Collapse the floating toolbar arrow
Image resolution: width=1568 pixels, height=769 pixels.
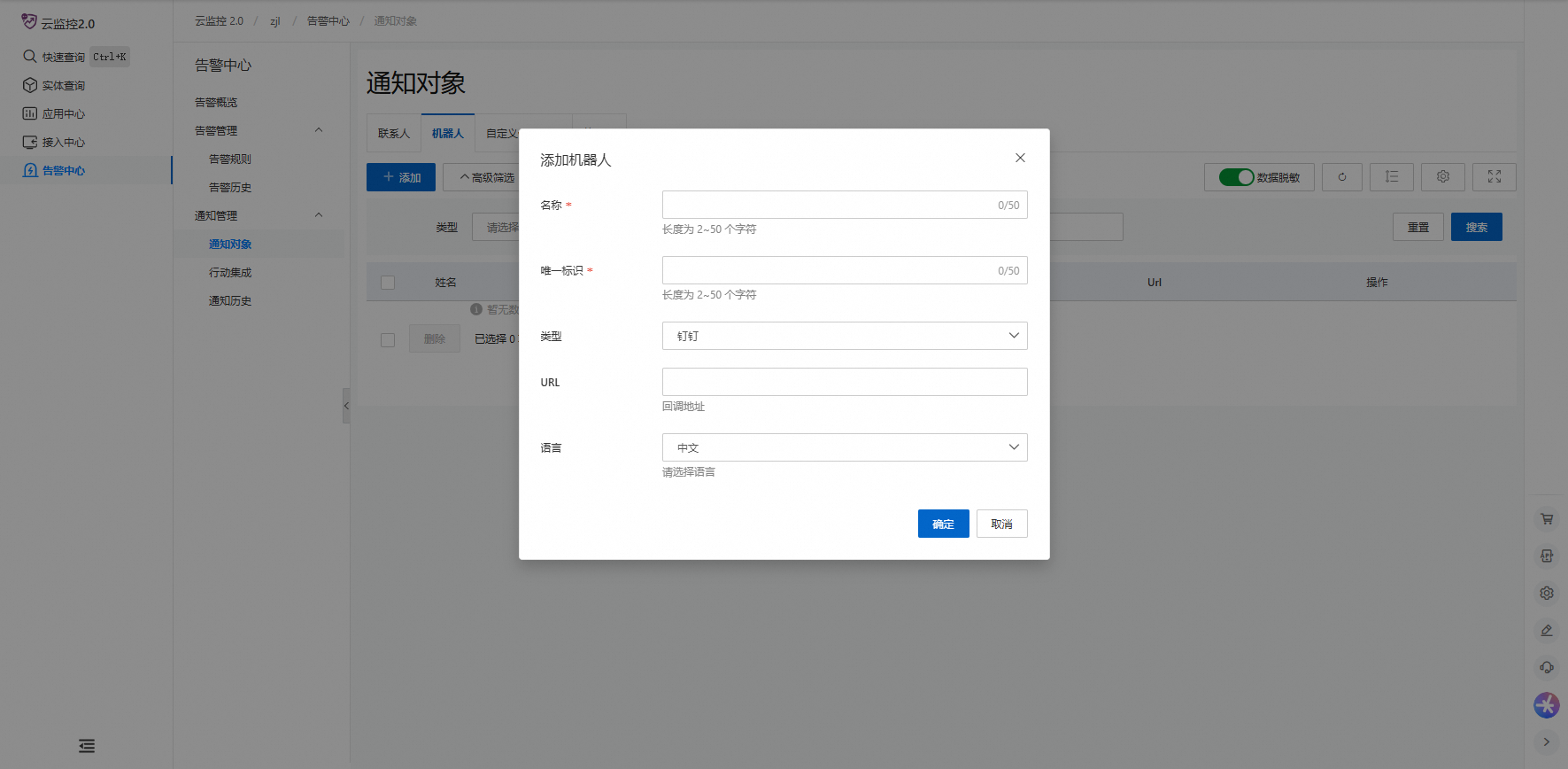tap(1547, 742)
